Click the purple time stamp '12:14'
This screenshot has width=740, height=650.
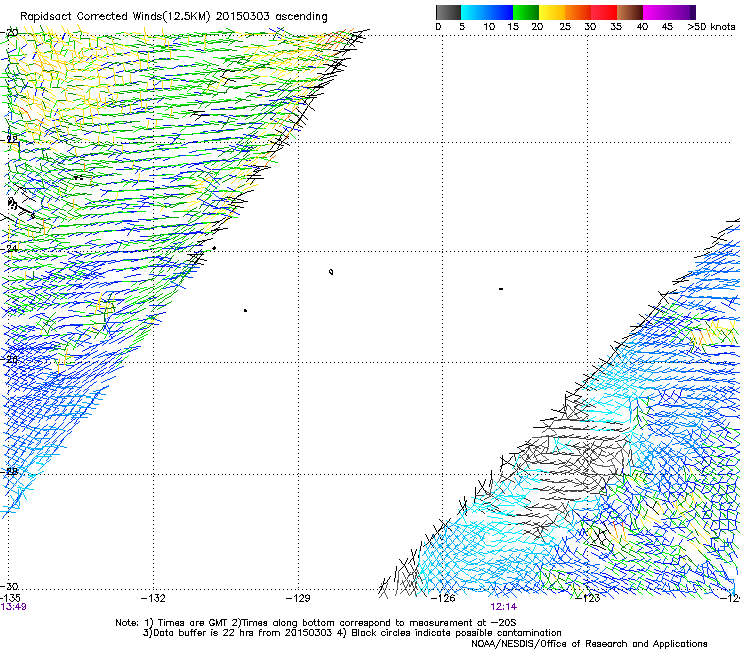pos(503,607)
